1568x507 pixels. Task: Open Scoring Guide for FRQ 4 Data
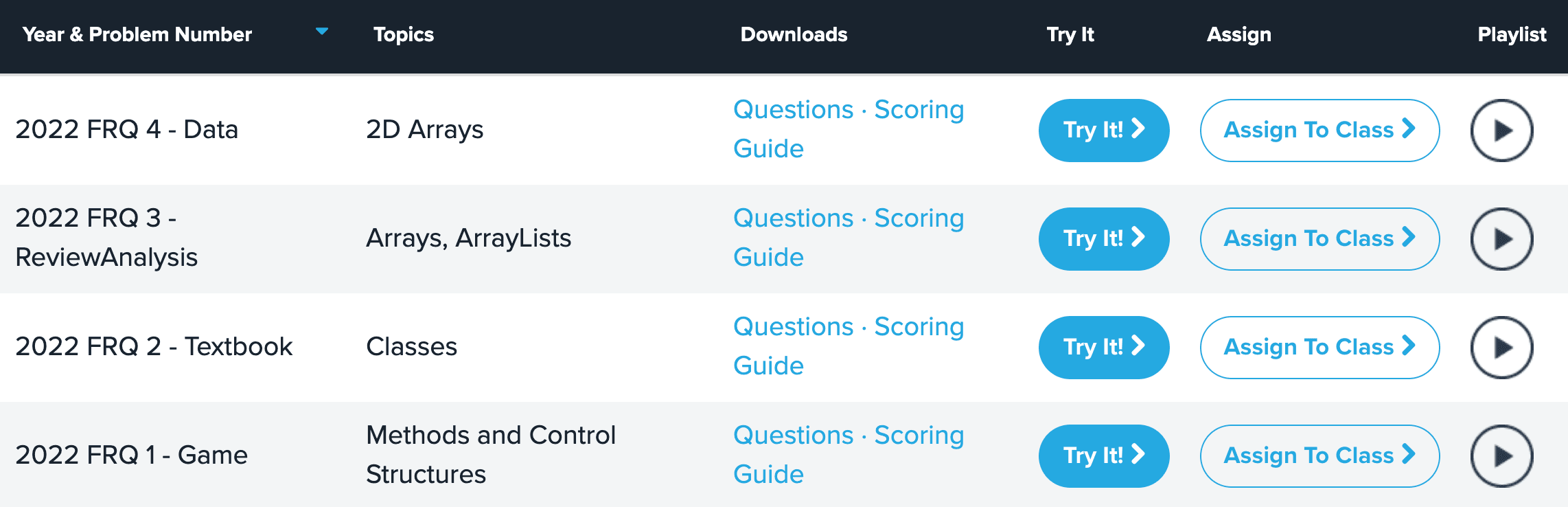click(919, 110)
